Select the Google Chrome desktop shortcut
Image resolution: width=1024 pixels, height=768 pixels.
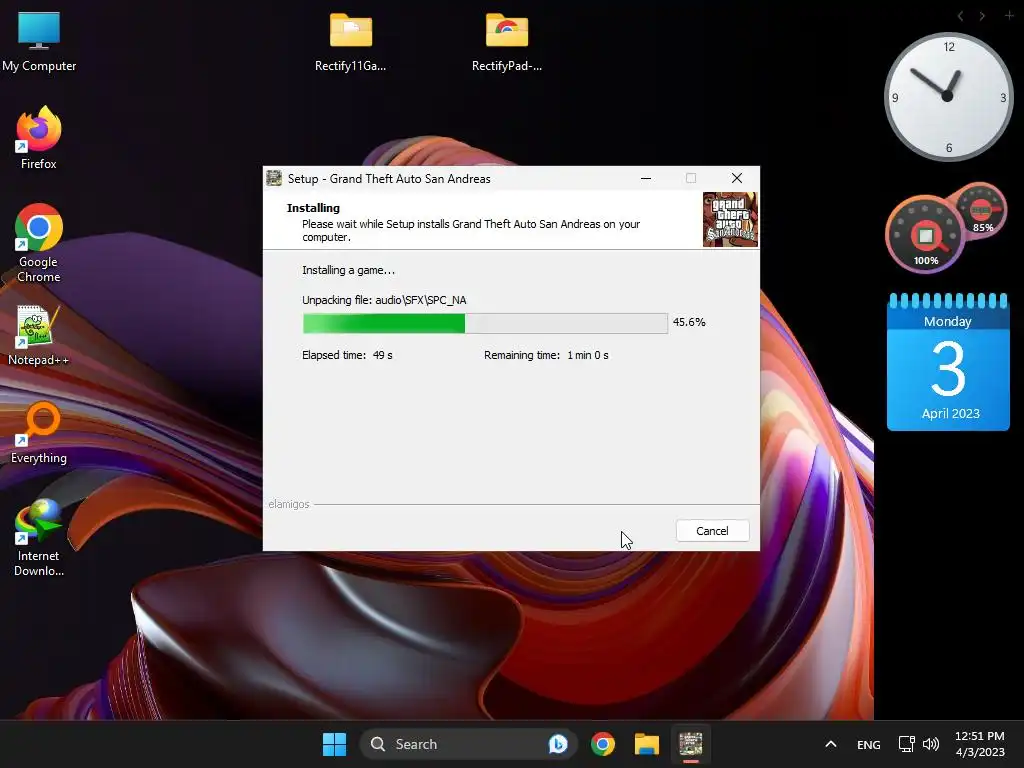point(39,243)
